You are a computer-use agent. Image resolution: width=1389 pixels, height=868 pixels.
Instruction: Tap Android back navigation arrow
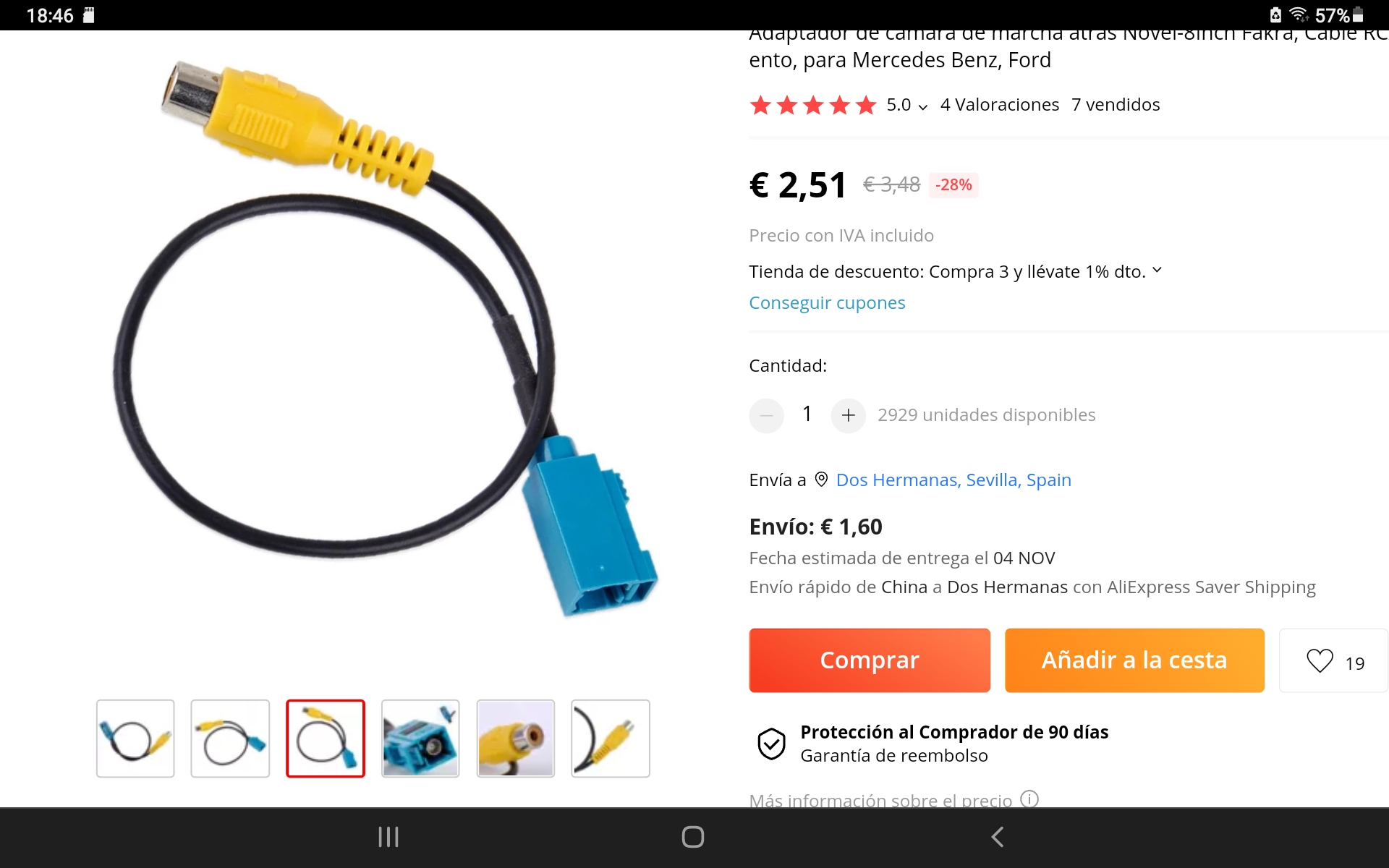point(998,837)
